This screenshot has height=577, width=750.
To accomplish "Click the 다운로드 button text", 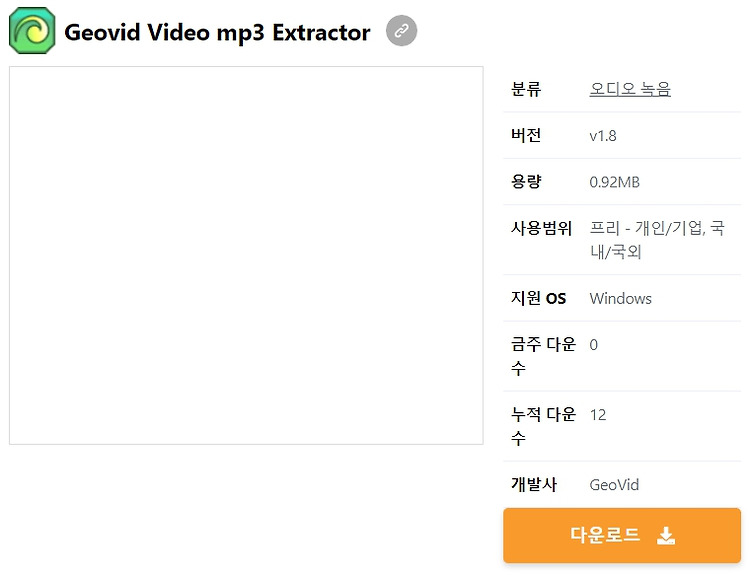I will point(605,534).
